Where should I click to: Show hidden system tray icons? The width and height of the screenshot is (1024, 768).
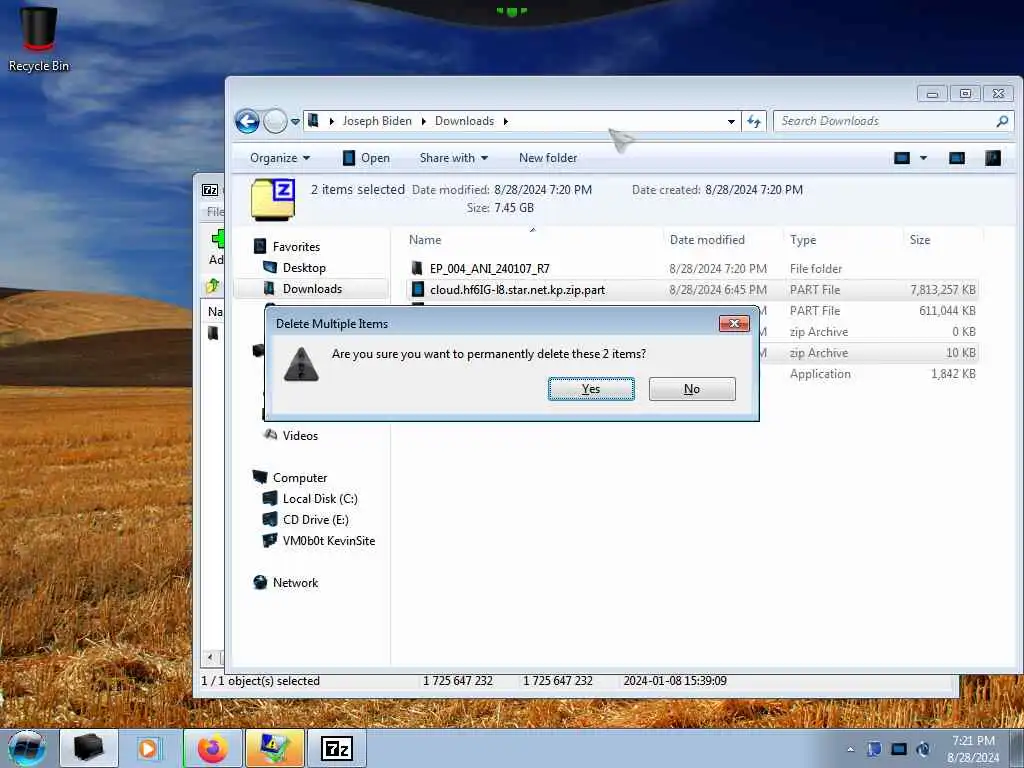click(x=850, y=750)
